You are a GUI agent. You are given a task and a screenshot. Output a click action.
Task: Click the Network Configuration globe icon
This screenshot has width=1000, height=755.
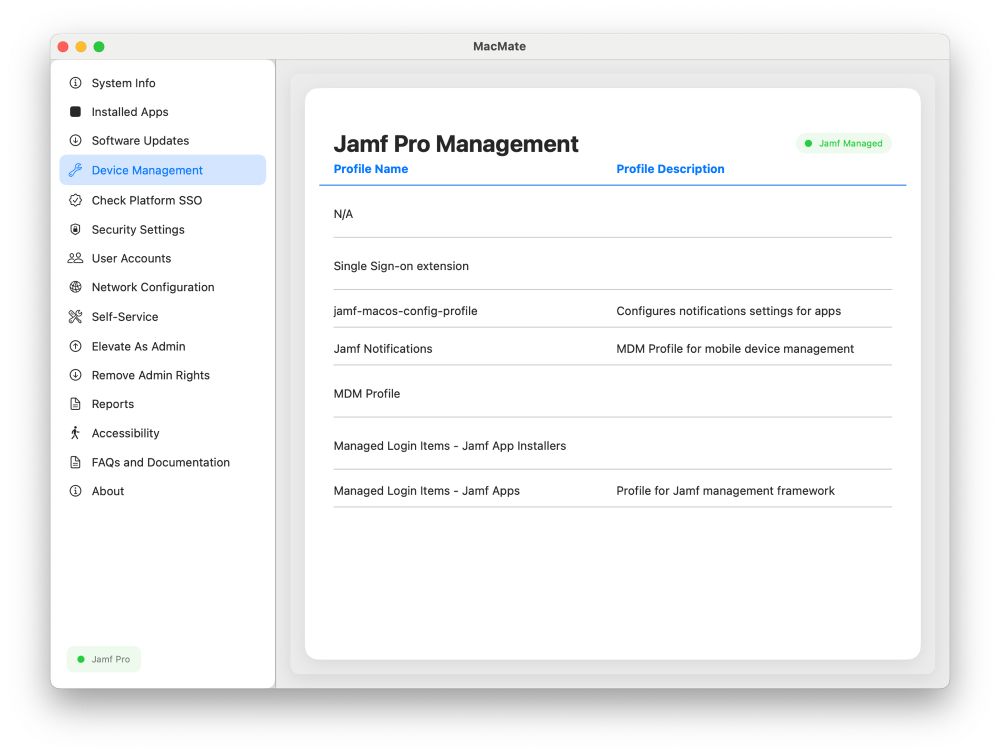75,287
